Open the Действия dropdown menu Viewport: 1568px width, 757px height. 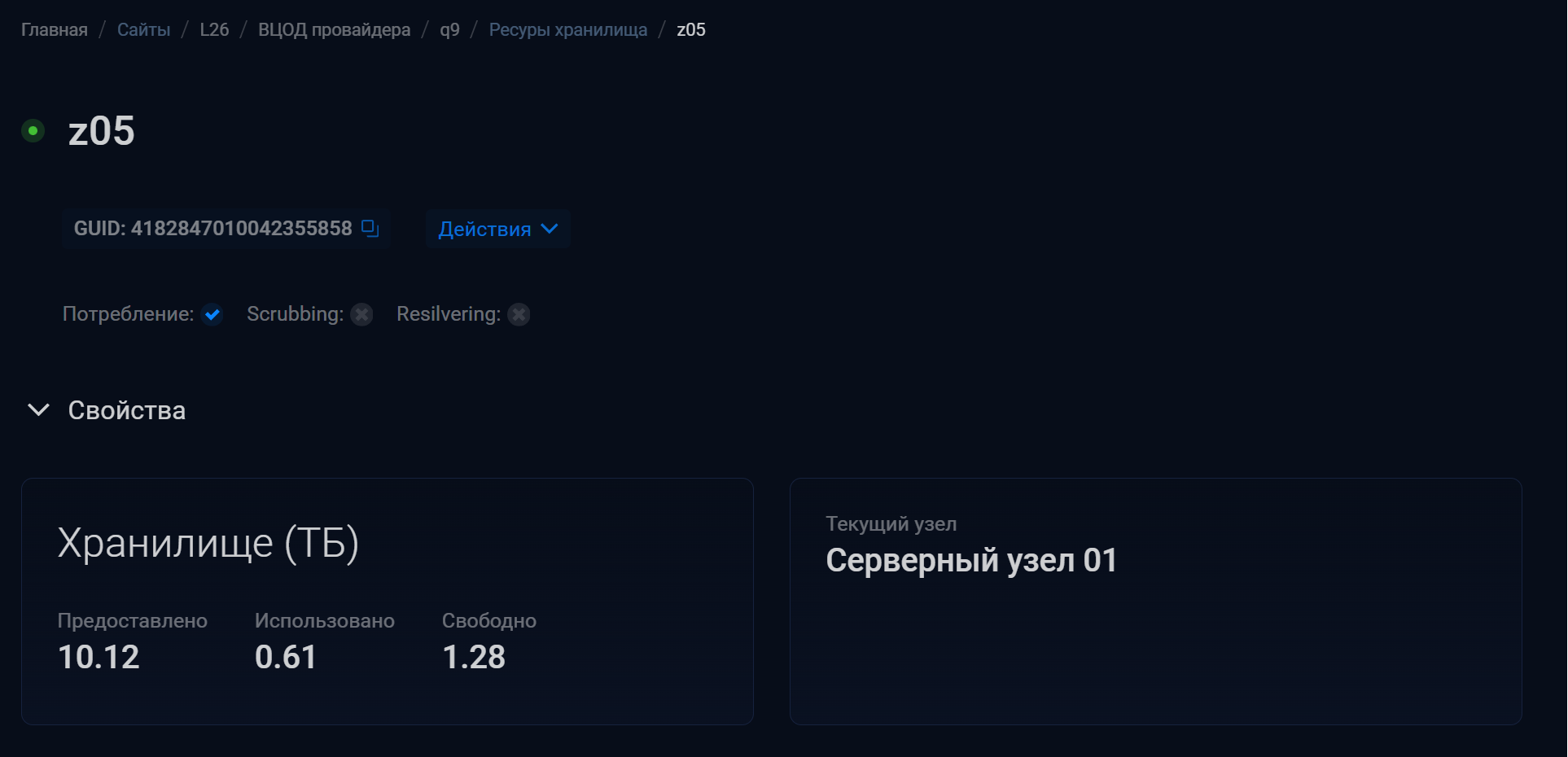(x=498, y=229)
